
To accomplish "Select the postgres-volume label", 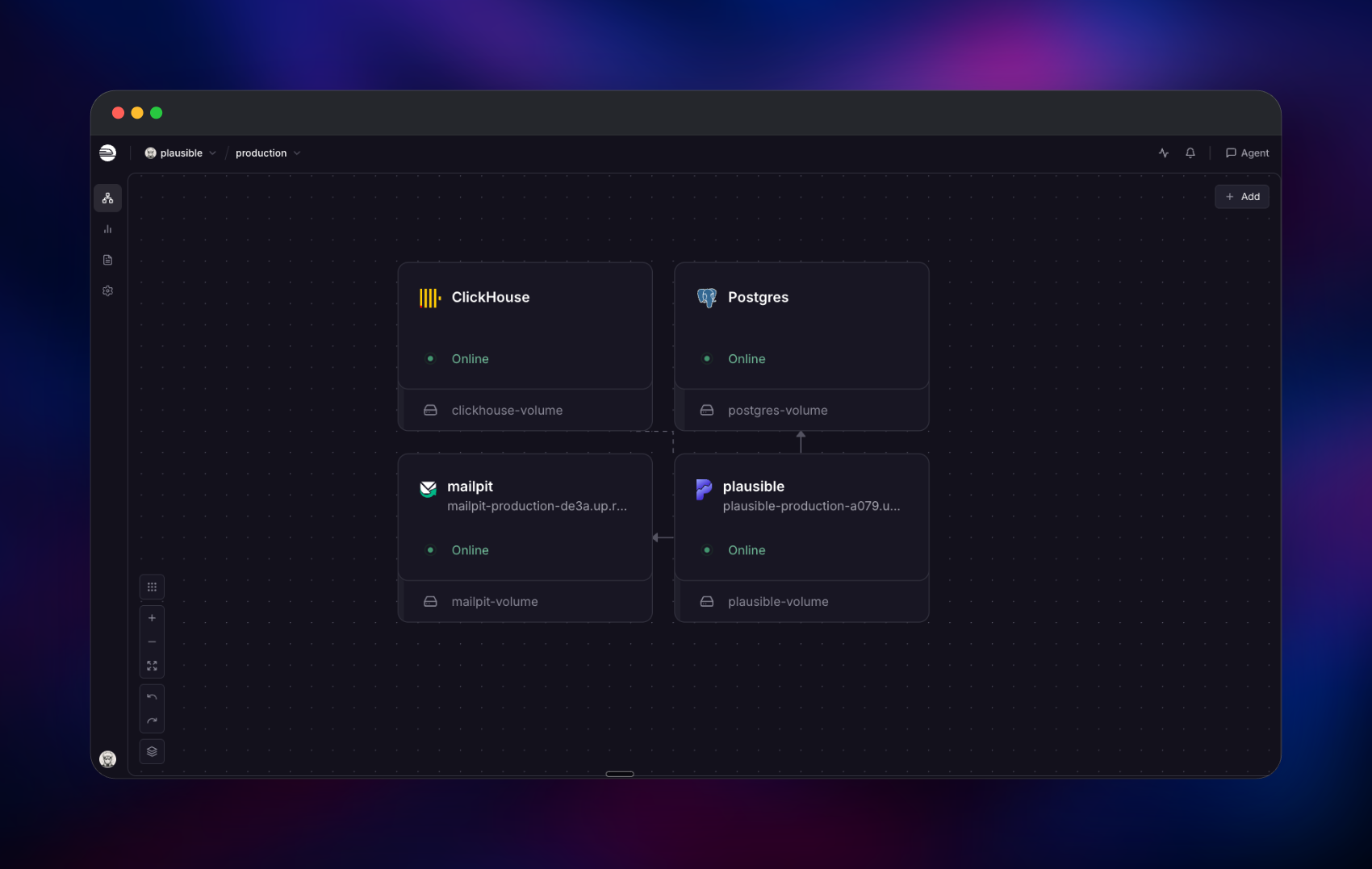I will point(778,411).
